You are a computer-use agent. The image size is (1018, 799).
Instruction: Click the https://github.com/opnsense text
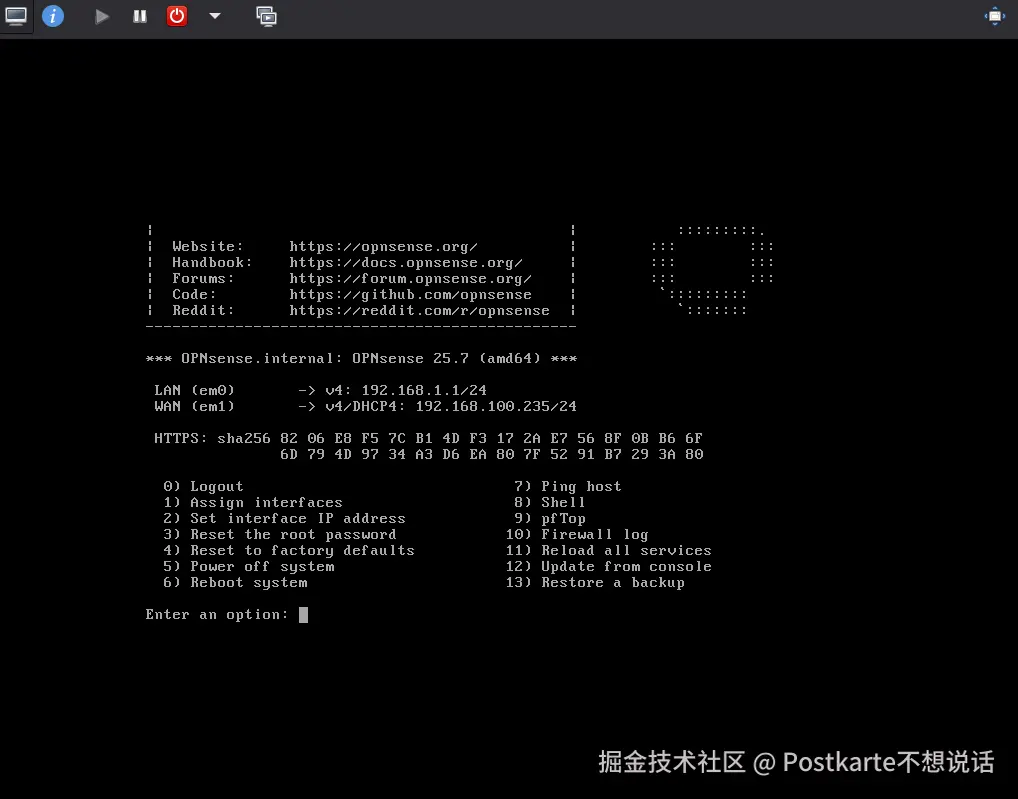410,295
